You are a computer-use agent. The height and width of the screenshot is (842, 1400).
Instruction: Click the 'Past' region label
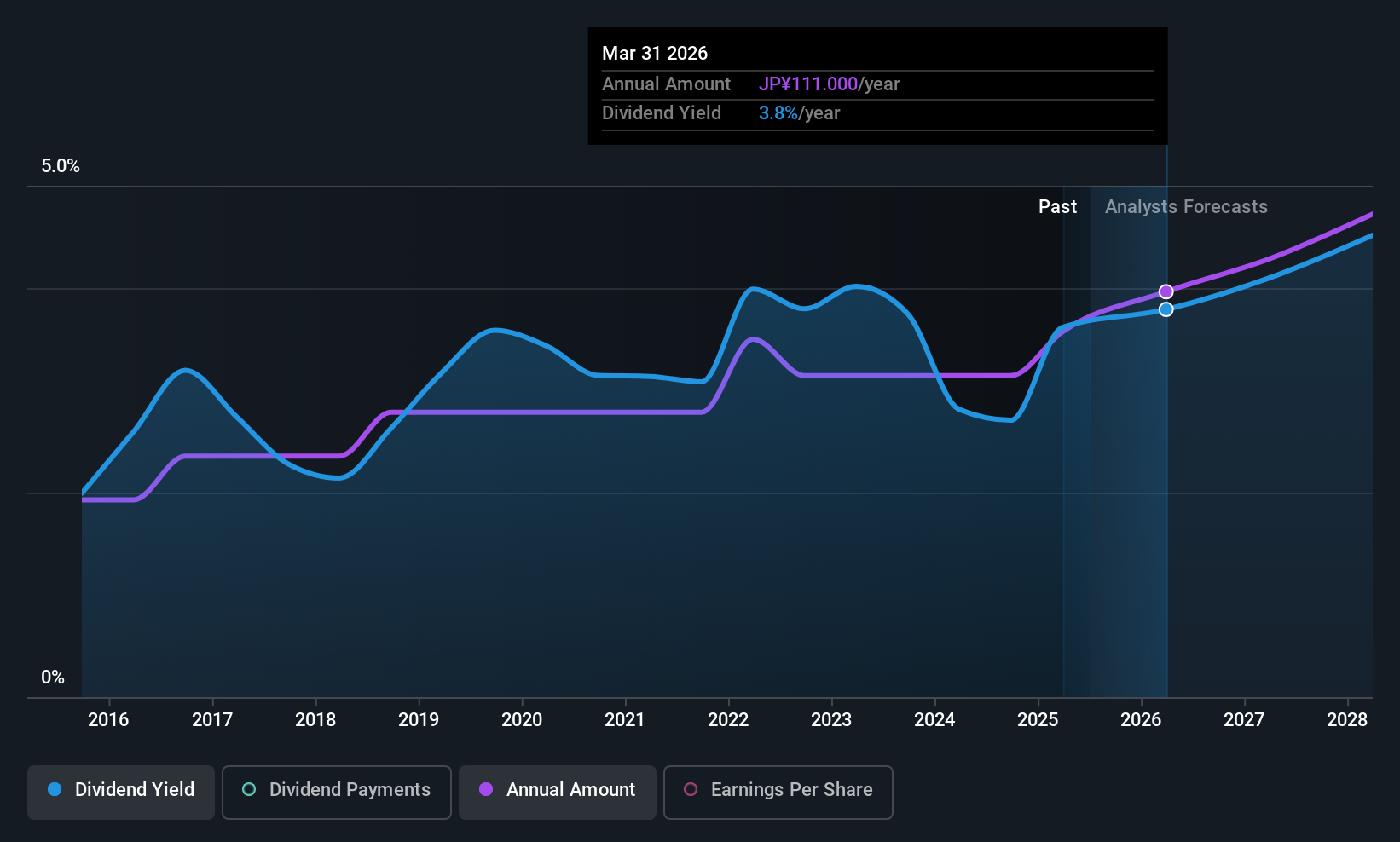[1057, 207]
